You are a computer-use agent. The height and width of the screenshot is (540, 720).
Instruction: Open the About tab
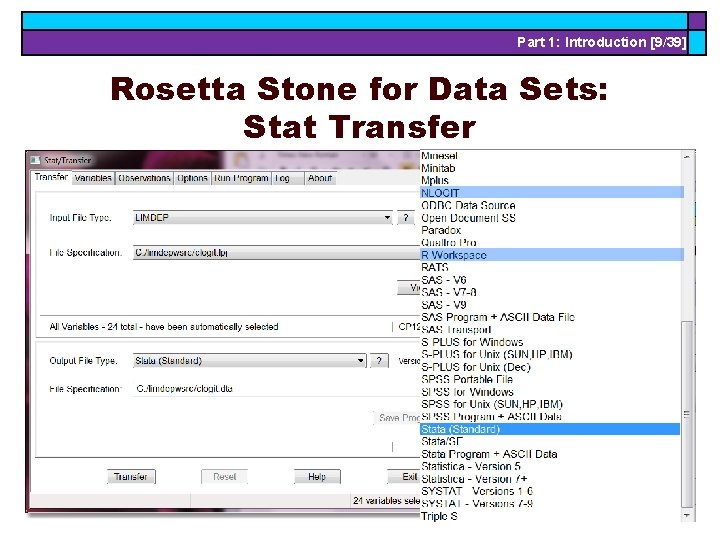click(320, 178)
